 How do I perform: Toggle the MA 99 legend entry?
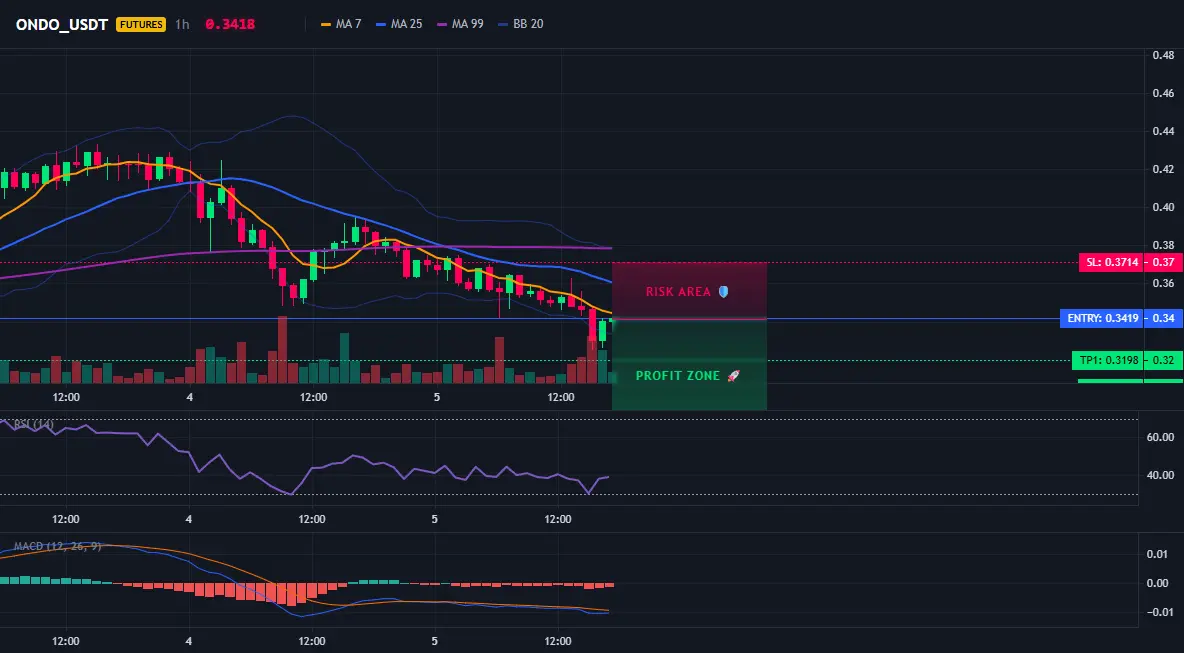(461, 24)
